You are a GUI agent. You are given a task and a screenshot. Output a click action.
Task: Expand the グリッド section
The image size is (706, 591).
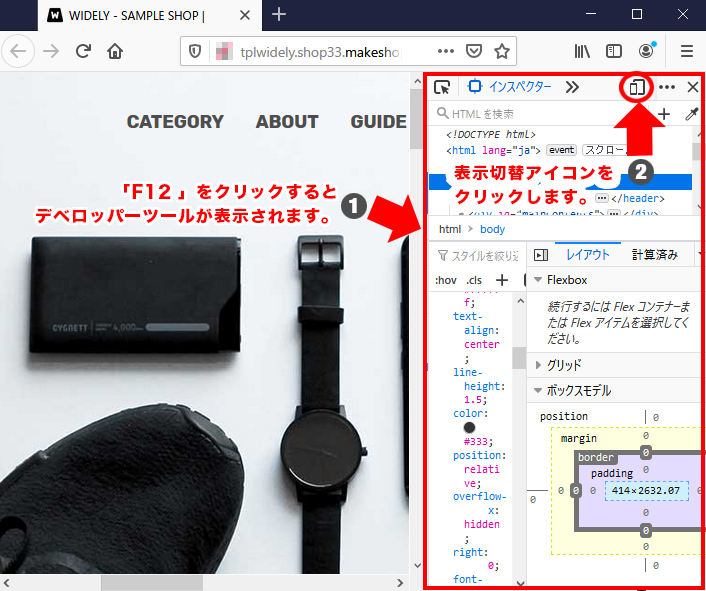click(538, 365)
